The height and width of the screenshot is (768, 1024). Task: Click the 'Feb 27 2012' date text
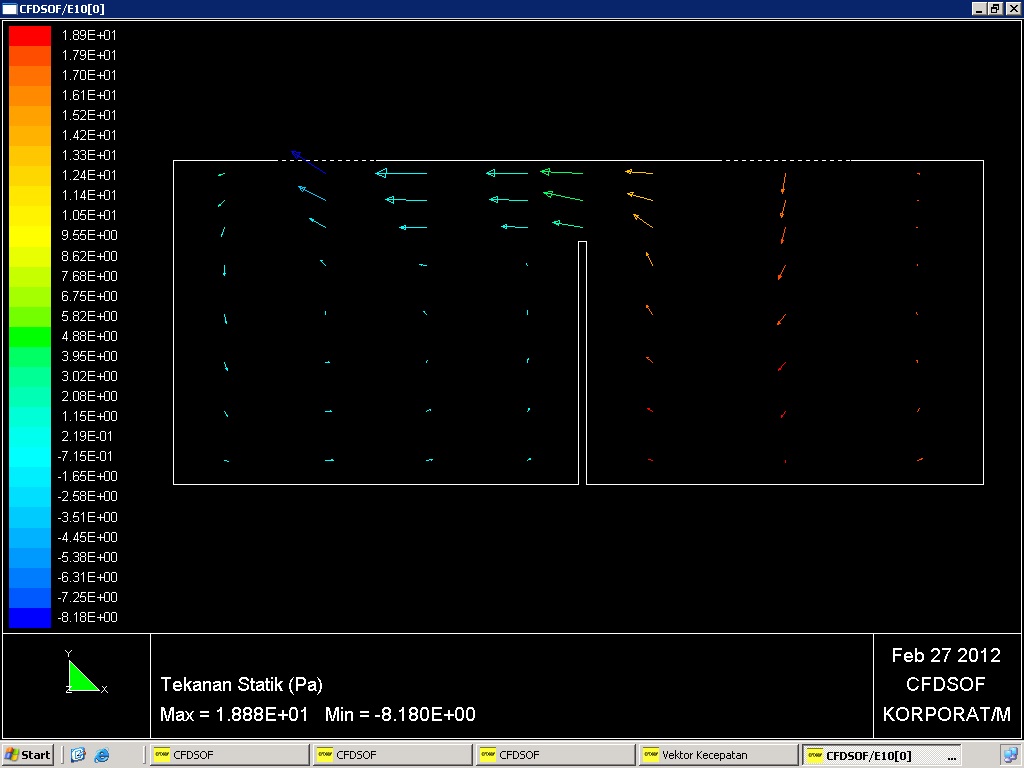tap(946, 655)
